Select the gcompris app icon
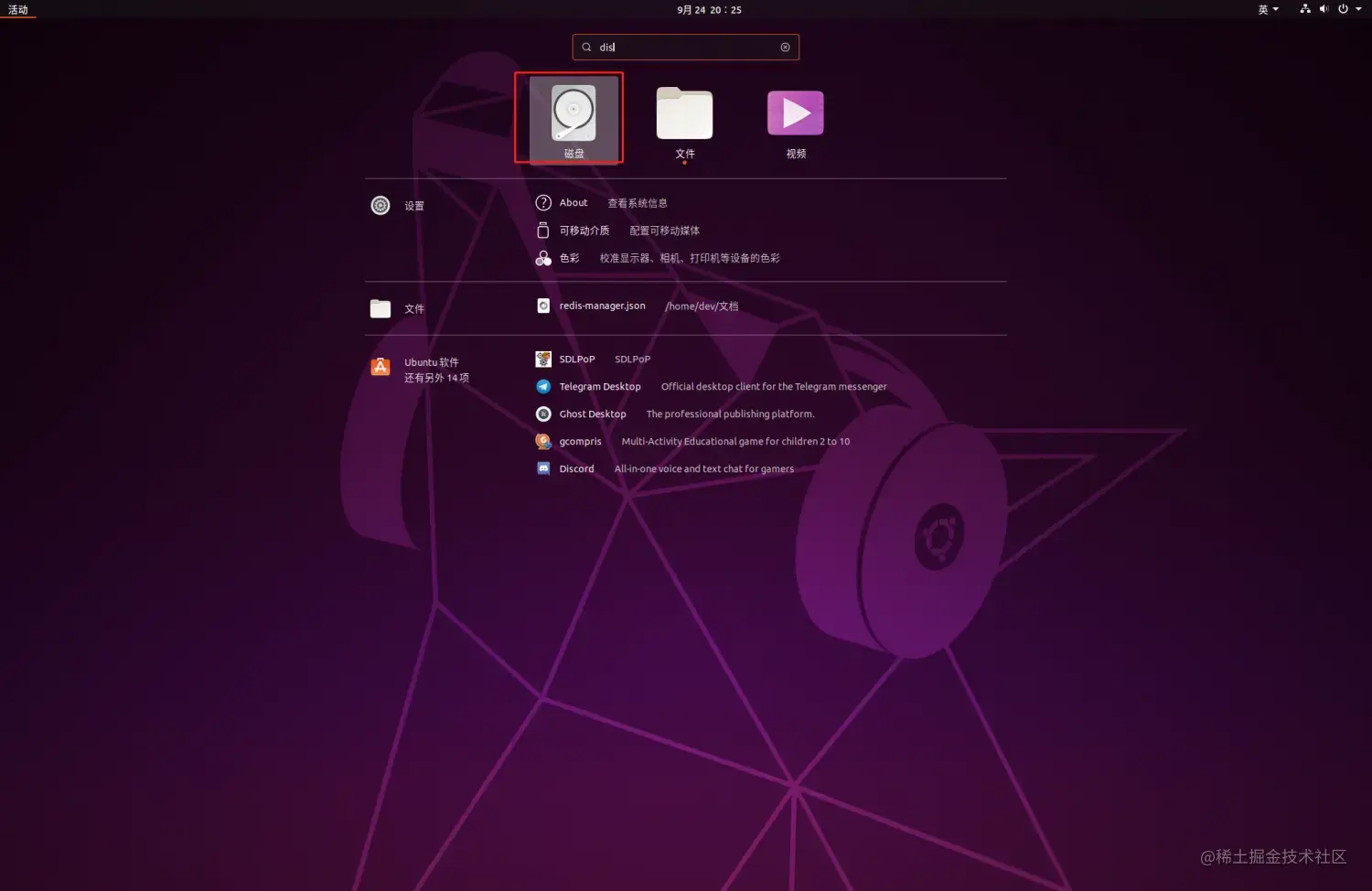 click(543, 441)
